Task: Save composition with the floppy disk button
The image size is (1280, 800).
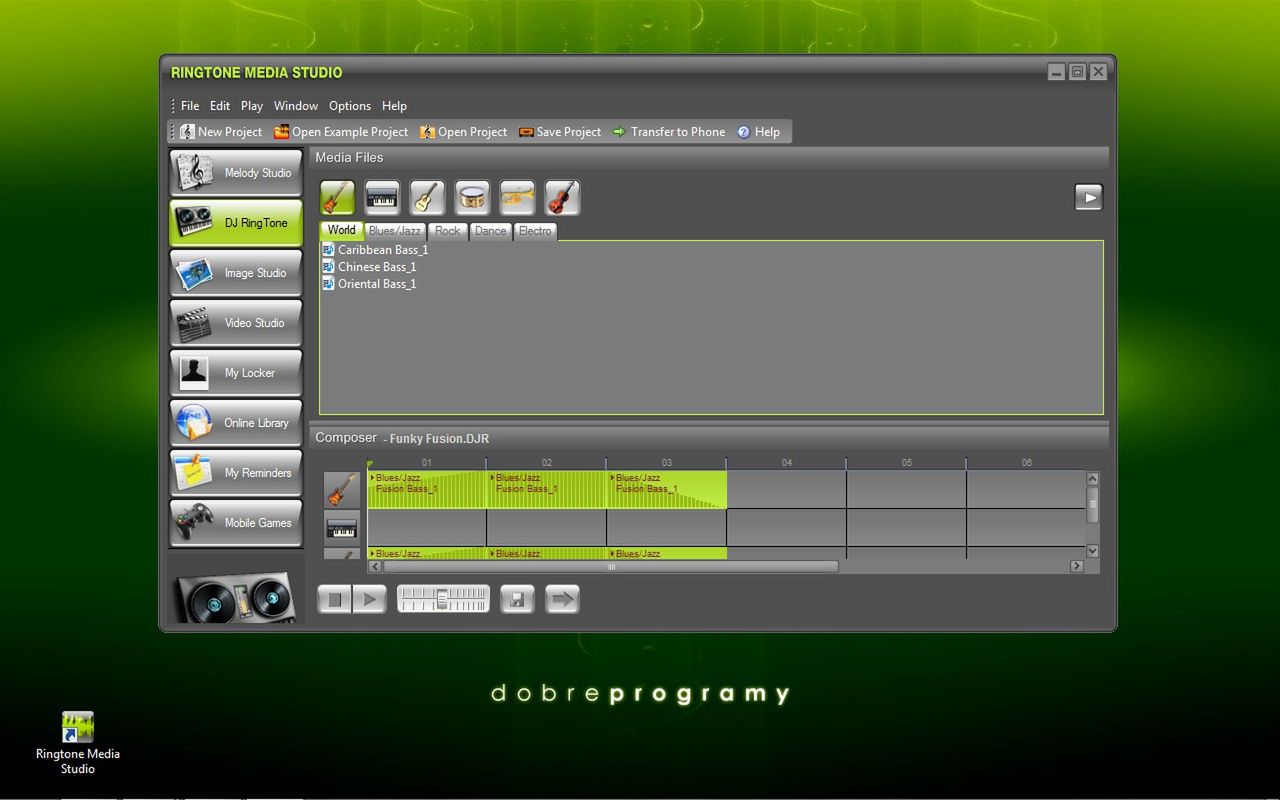Action: (x=517, y=599)
